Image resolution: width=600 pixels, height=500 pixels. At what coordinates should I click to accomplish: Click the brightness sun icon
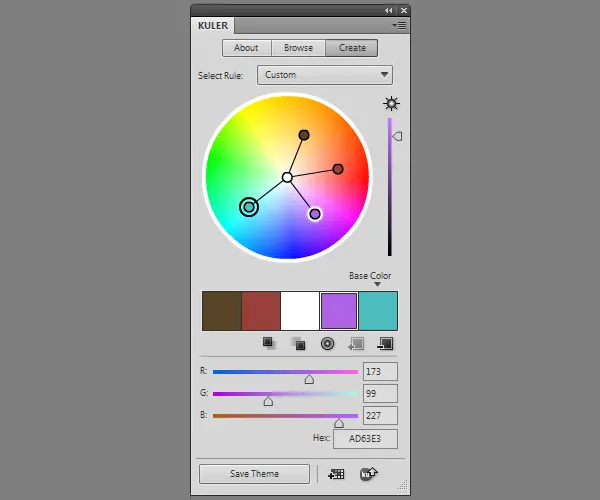[x=391, y=104]
